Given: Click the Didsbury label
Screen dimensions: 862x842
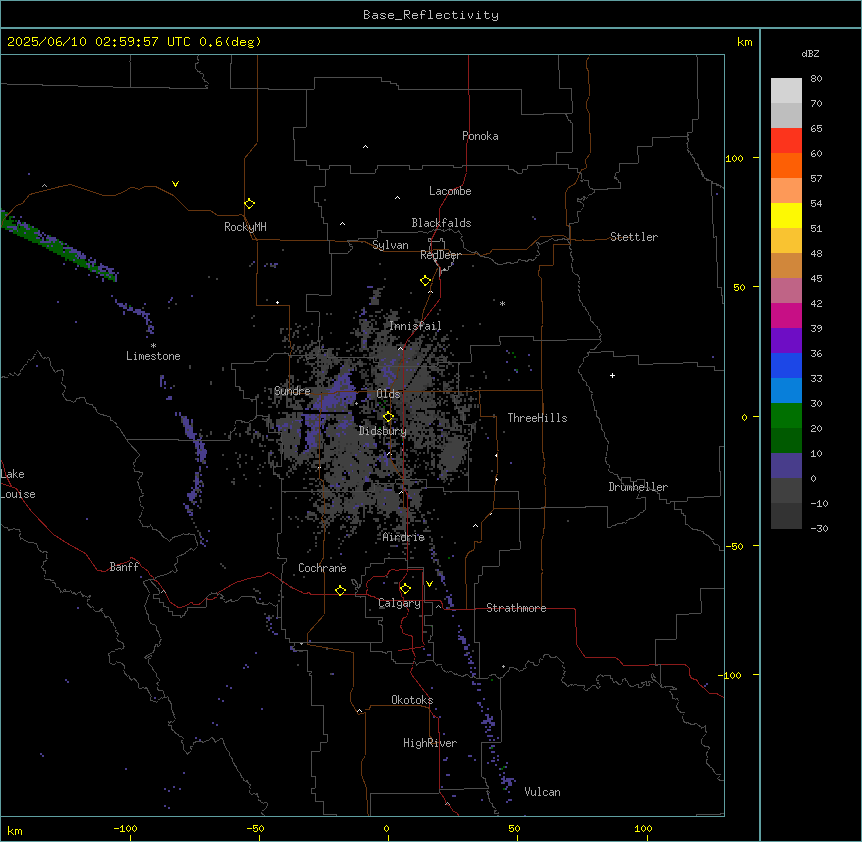Looking at the screenshot, I should coord(383,431).
